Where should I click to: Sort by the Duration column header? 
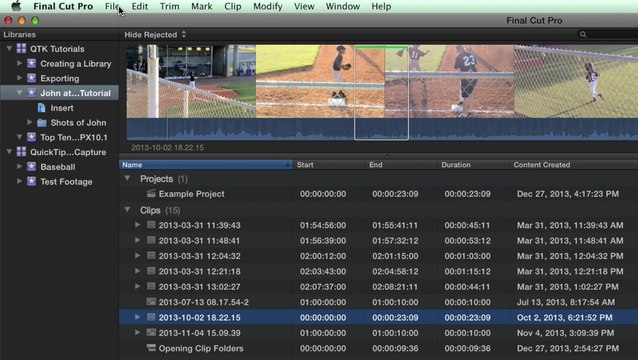point(474,165)
